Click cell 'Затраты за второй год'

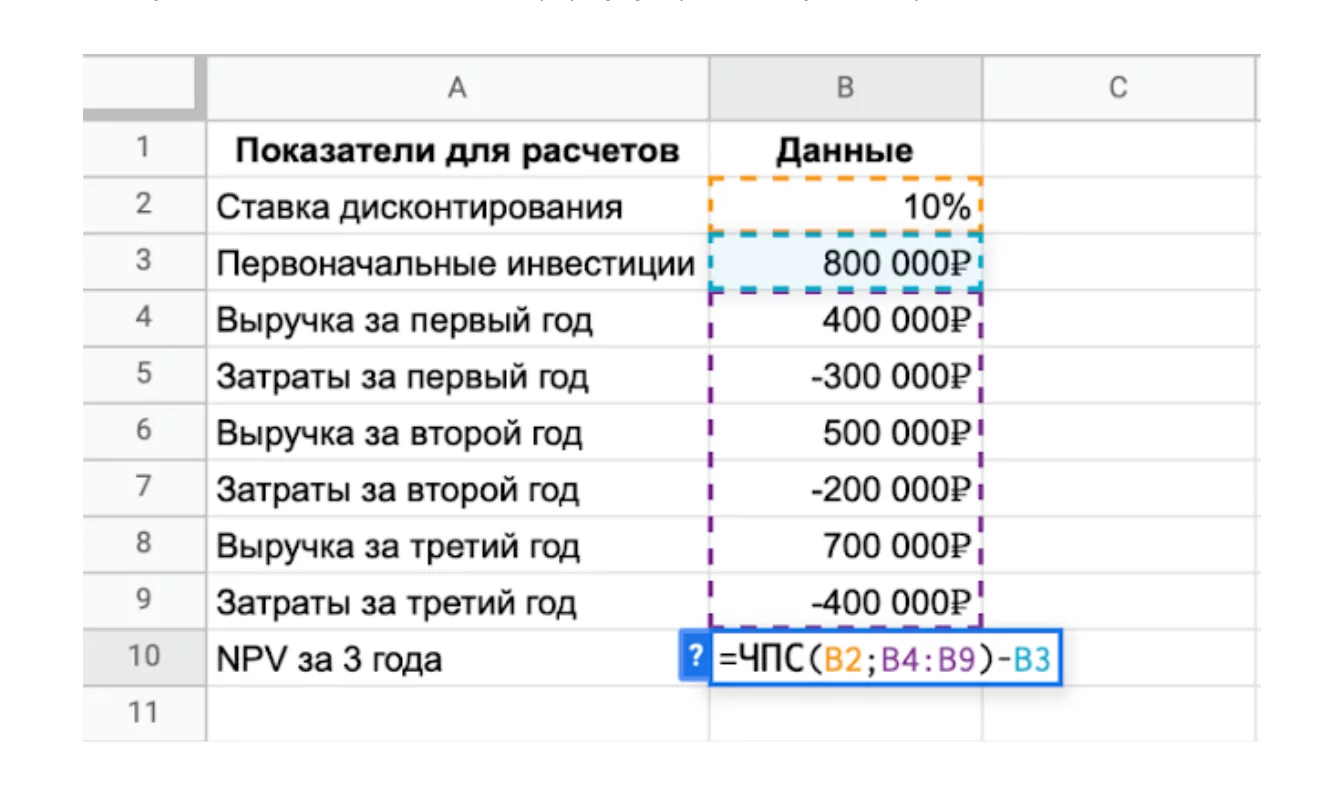(458, 488)
